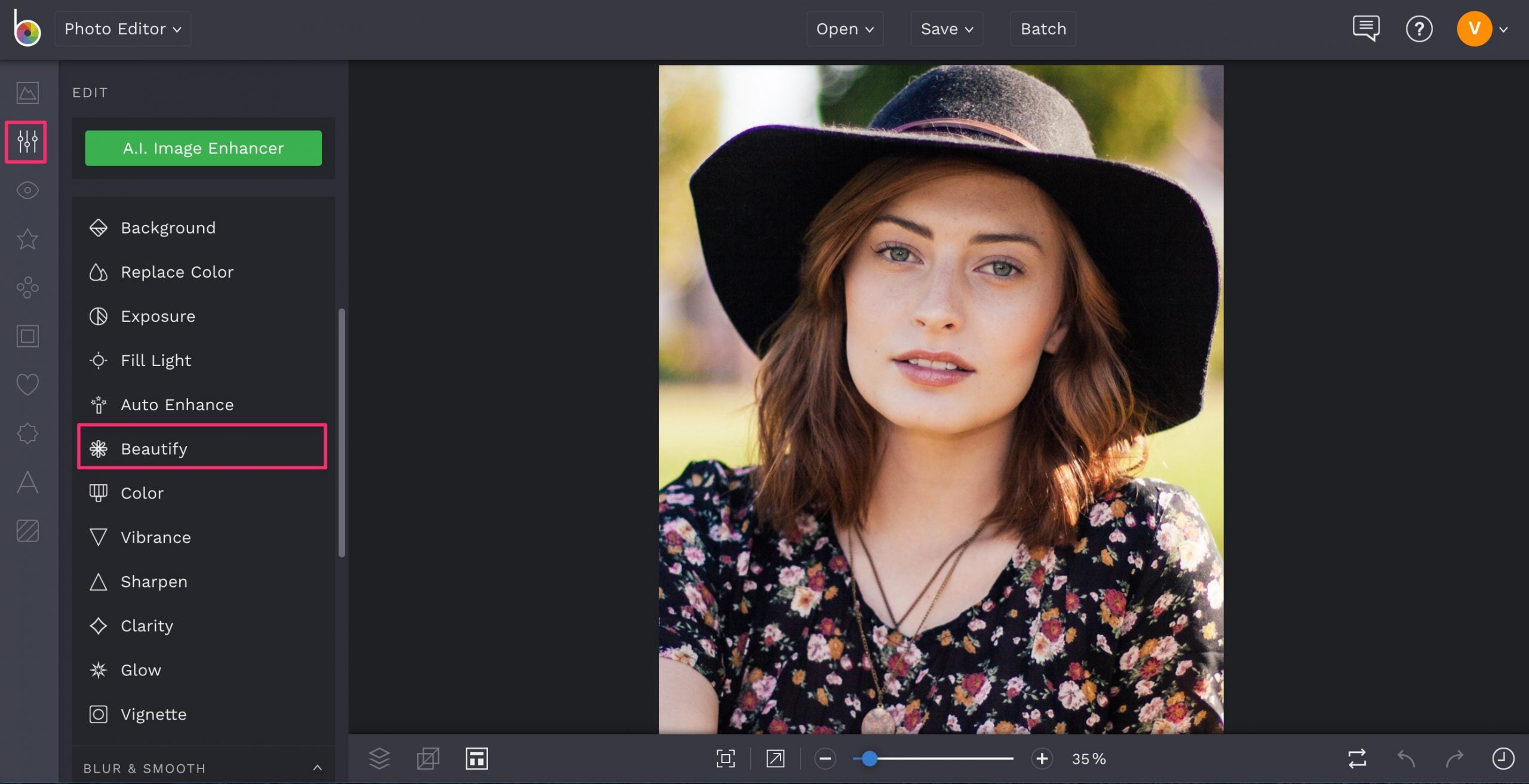The height and width of the screenshot is (784, 1529).
Task: Click the zoom slider handle
Action: coord(870,758)
